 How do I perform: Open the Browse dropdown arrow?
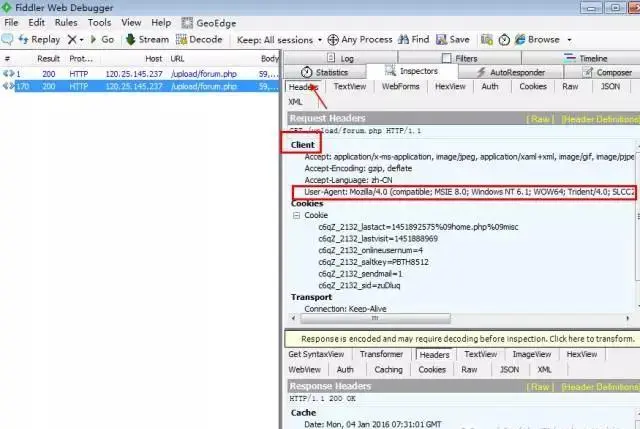(569, 40)
